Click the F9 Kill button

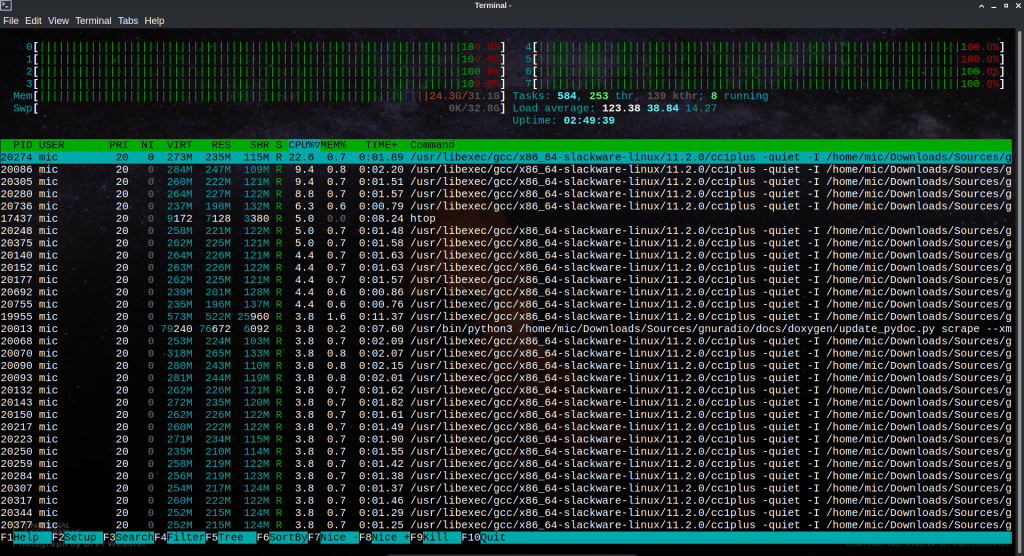tap(437, 537)
